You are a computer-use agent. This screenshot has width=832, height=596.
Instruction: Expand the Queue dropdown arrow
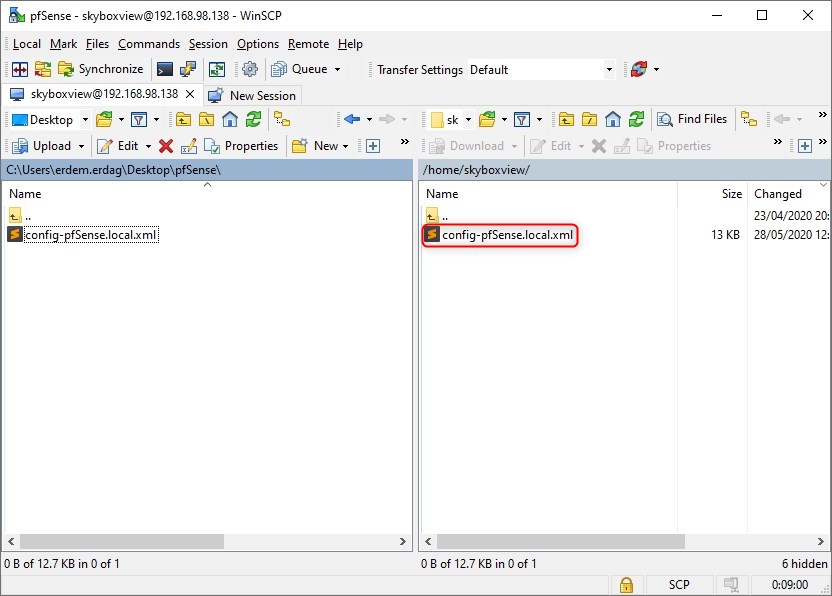[x=337, y=70]
